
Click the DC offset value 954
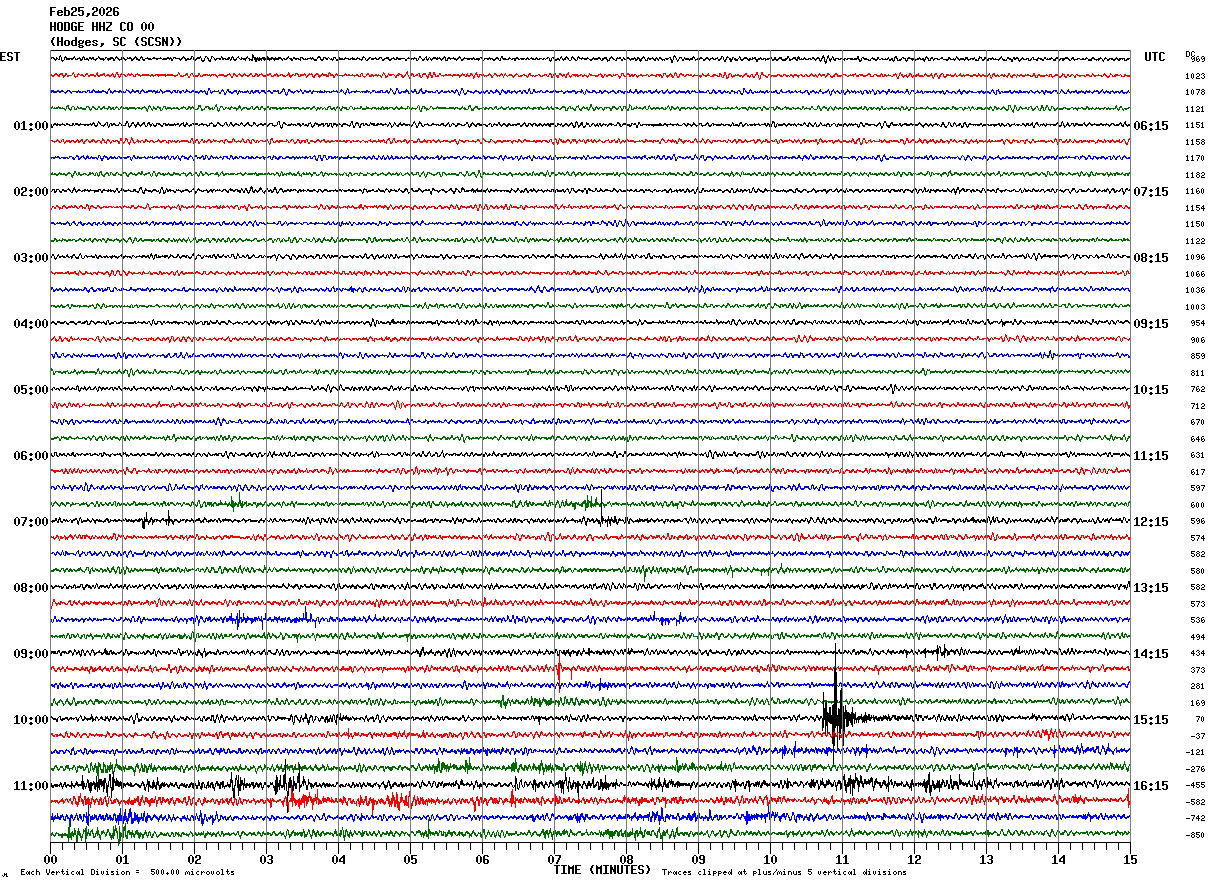[x=1198, y=324]
